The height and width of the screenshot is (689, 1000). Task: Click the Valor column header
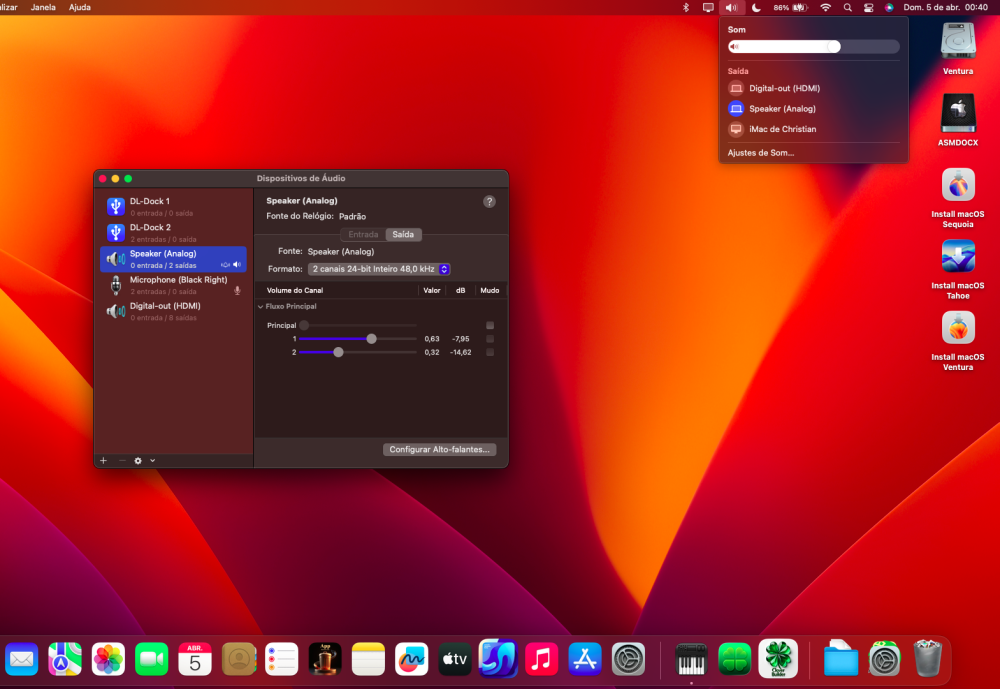432,290
